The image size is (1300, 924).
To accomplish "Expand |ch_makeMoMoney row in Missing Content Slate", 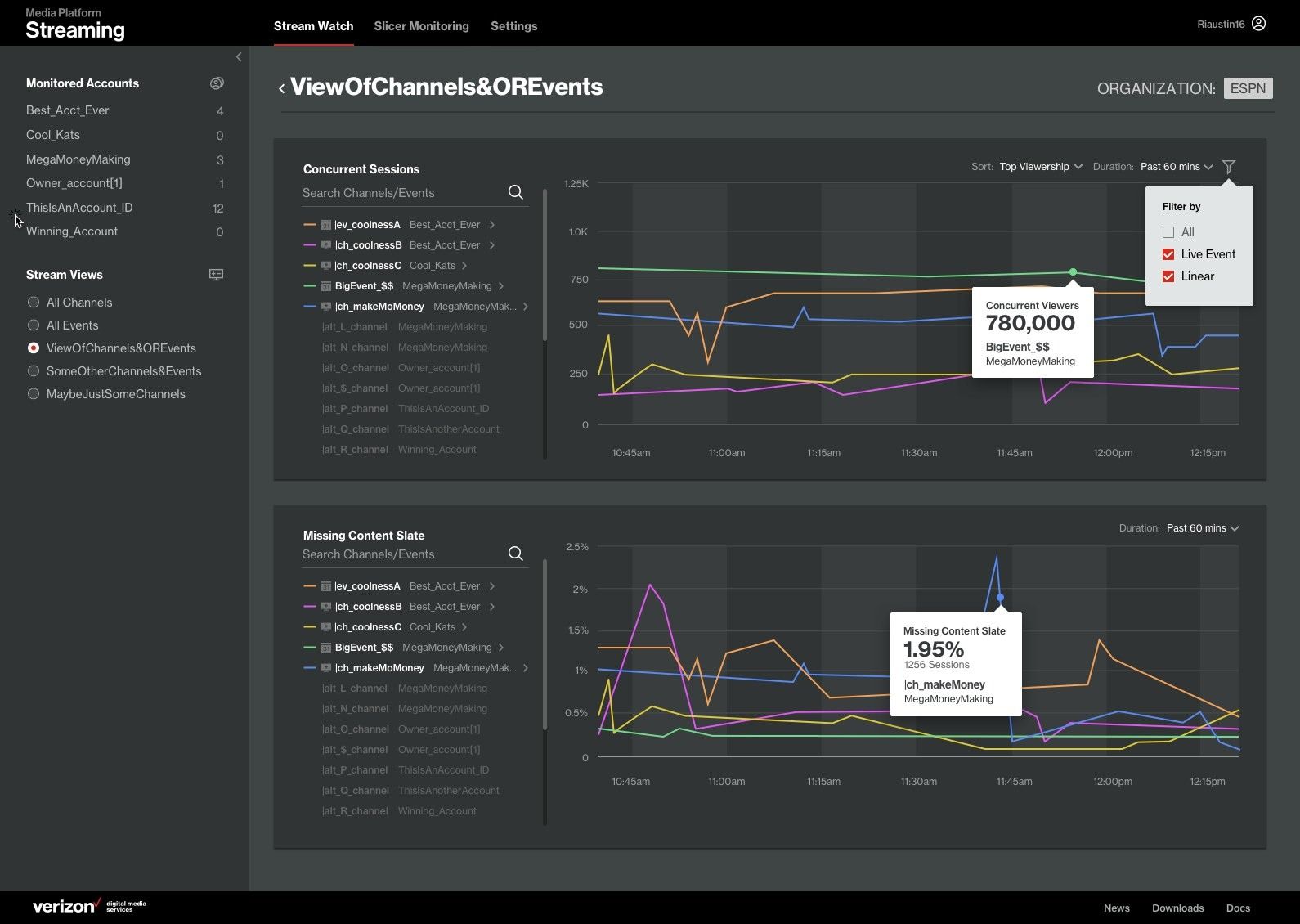I will (x=525, y=668).
